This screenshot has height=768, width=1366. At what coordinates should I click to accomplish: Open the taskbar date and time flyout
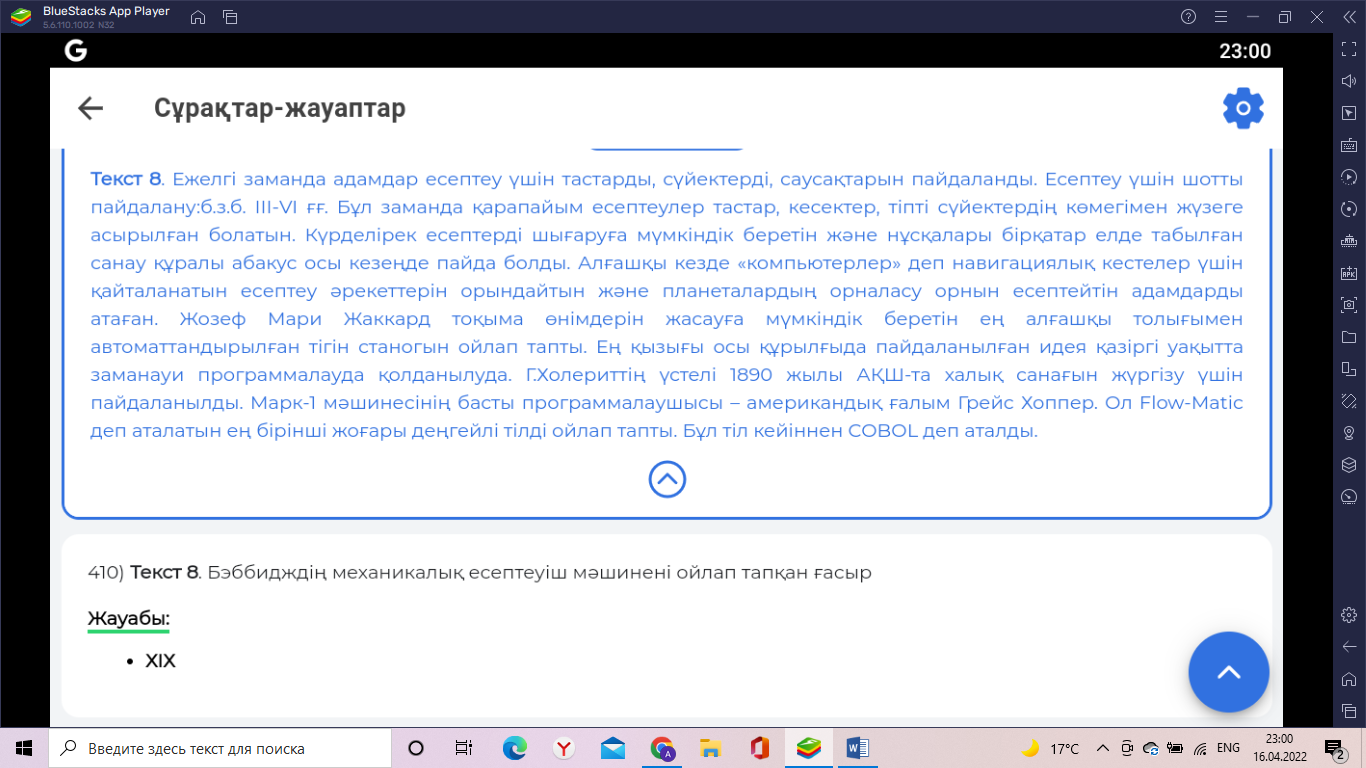pos(1279,748)
